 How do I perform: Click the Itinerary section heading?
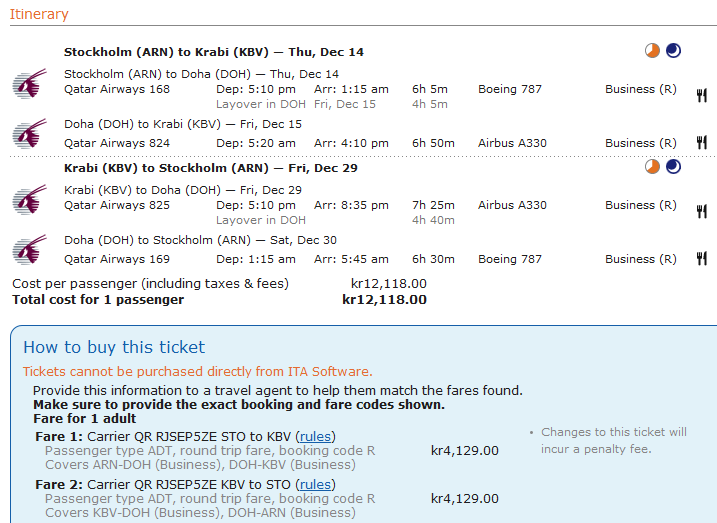[39, 14]
